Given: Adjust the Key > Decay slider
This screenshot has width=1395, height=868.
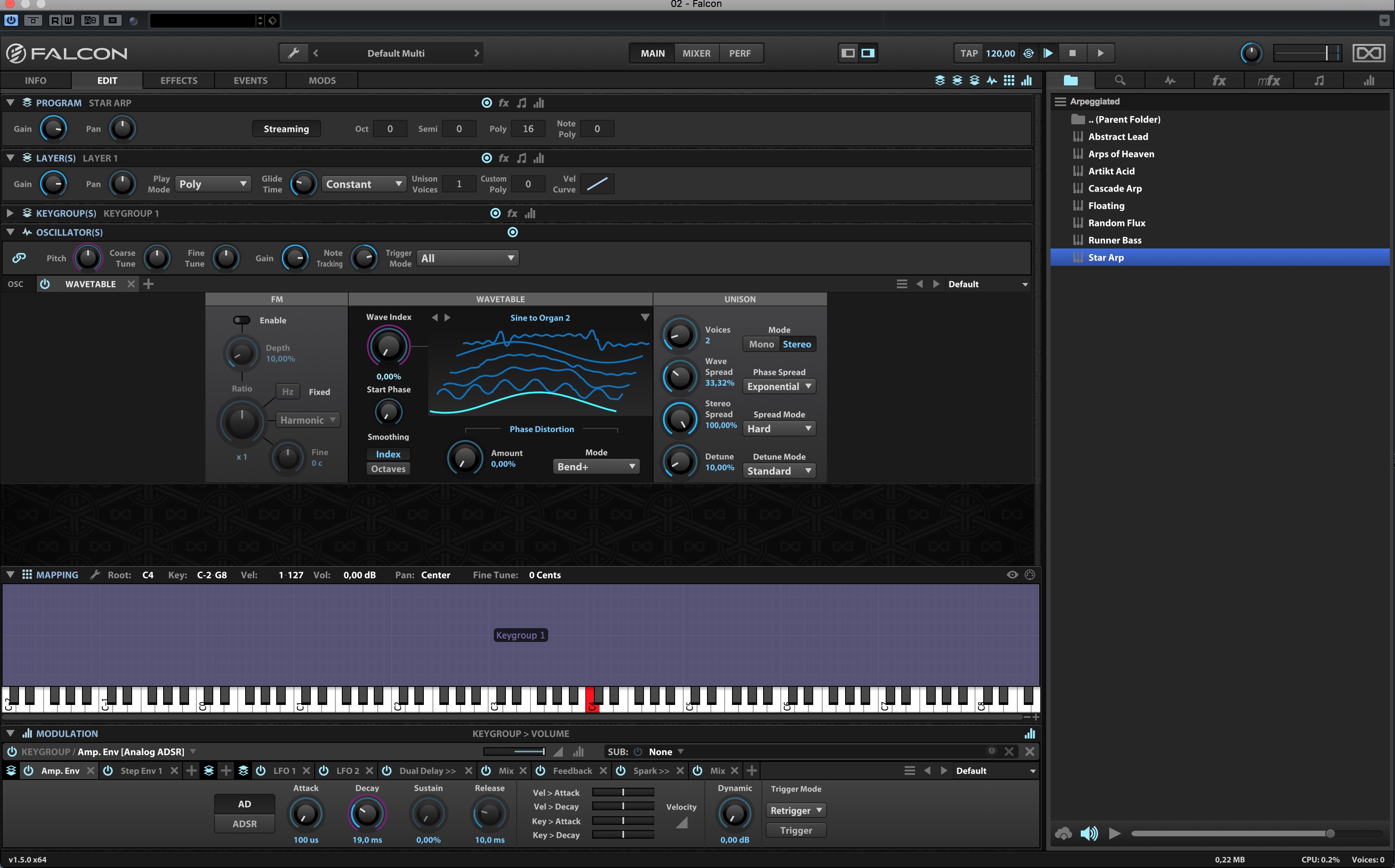Looking at the screenshot, I should (x=622, y=835).
